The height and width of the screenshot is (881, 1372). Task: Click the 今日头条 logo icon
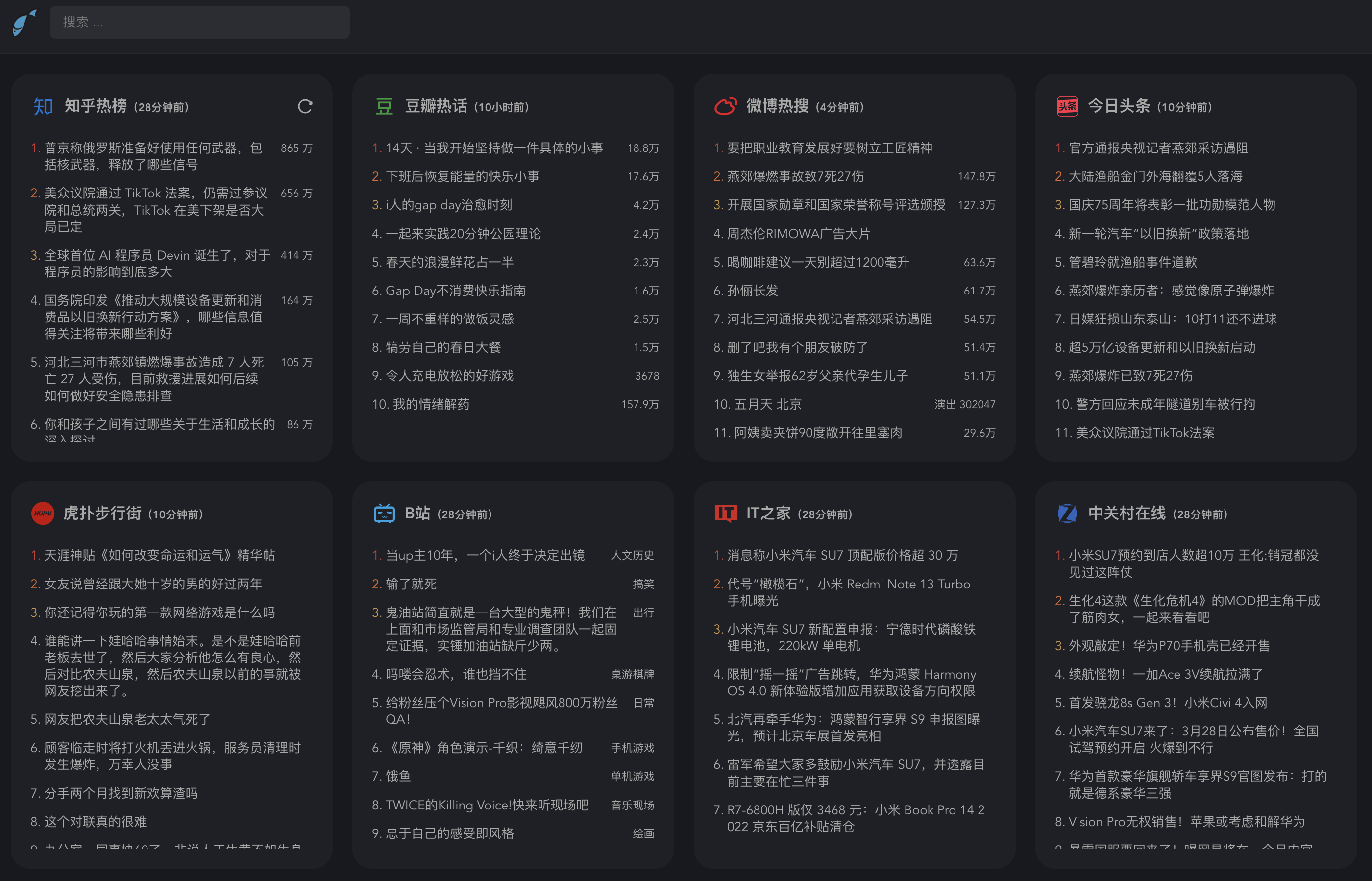click(1067, 106)
